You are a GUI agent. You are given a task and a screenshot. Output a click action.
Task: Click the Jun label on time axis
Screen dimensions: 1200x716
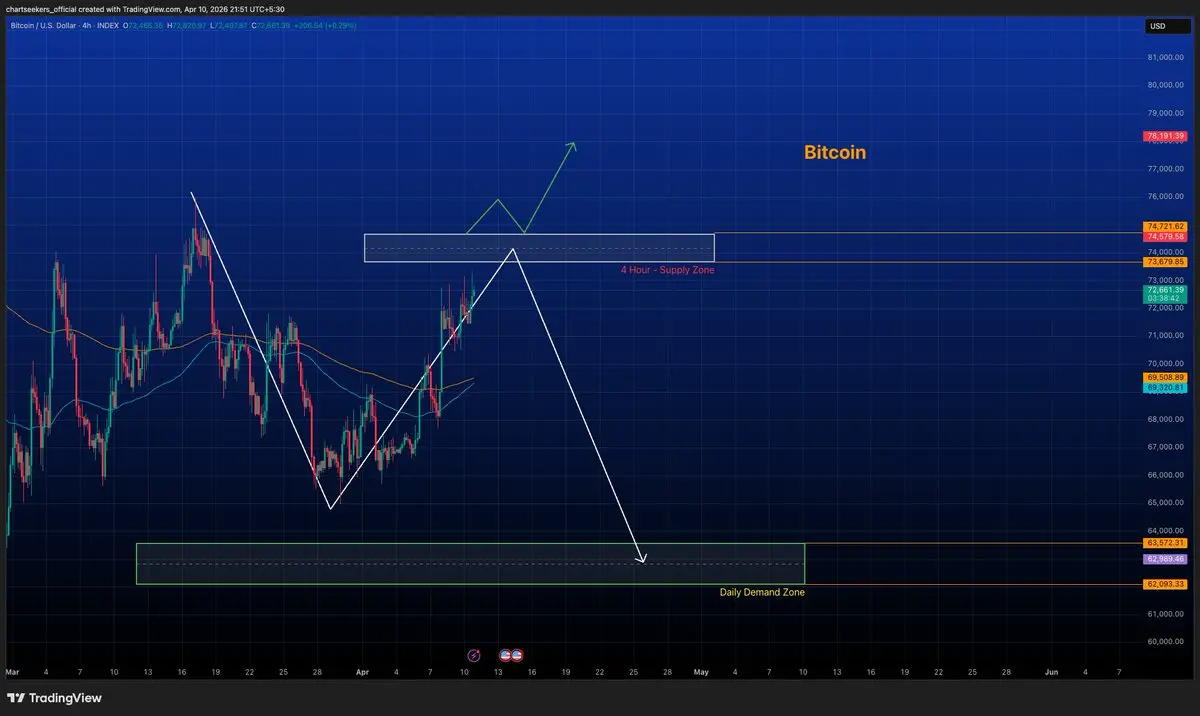coord(1051,673)
